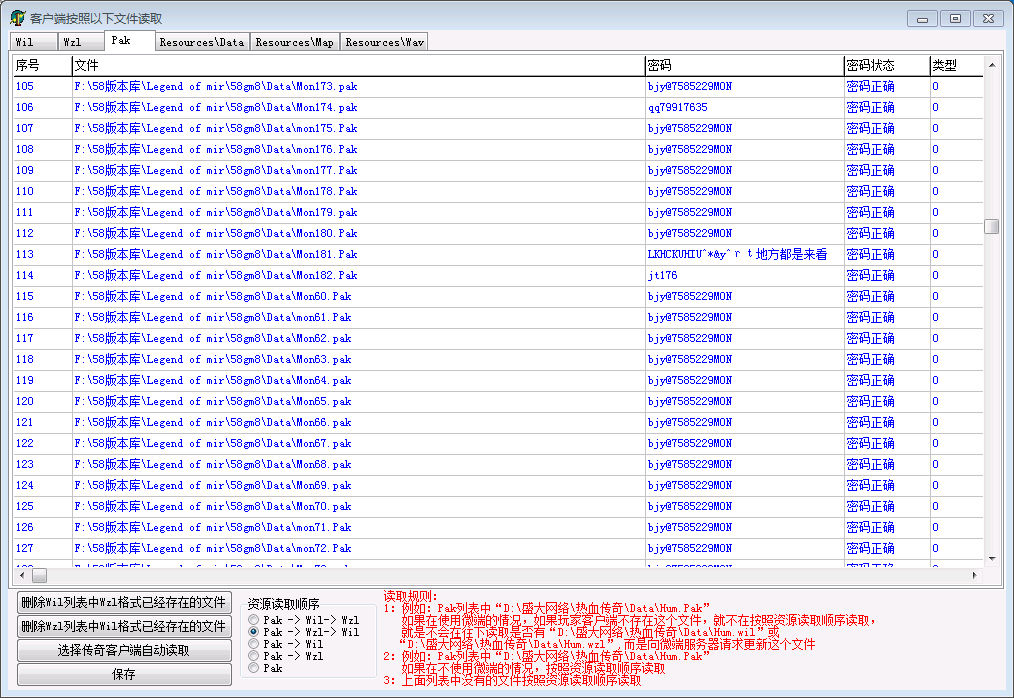
Task: Click 选择传奇客户端自动读取 button
Action: pyautogui.click(x=124, y=650)
